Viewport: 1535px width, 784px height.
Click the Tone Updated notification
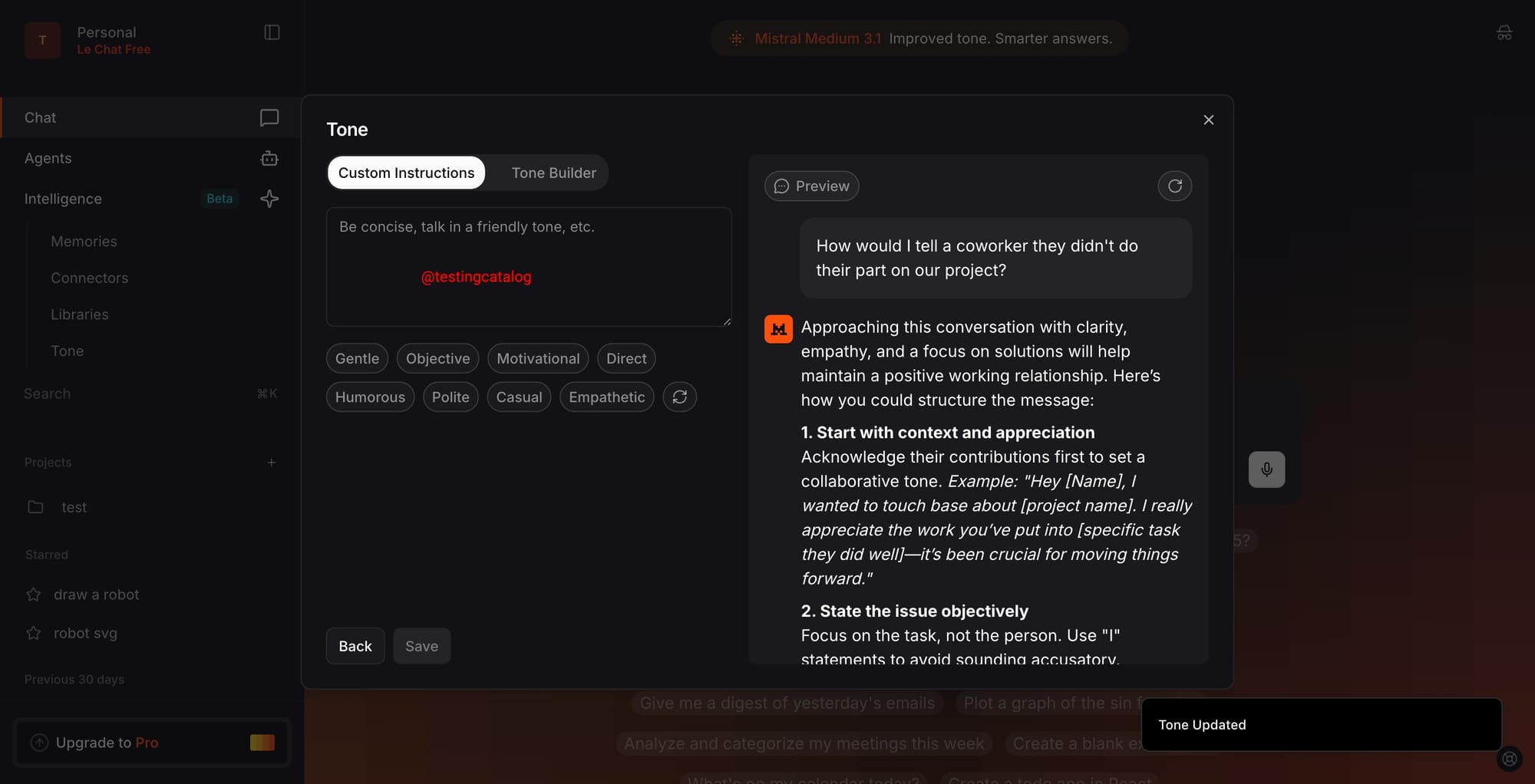pos(1321,725)
